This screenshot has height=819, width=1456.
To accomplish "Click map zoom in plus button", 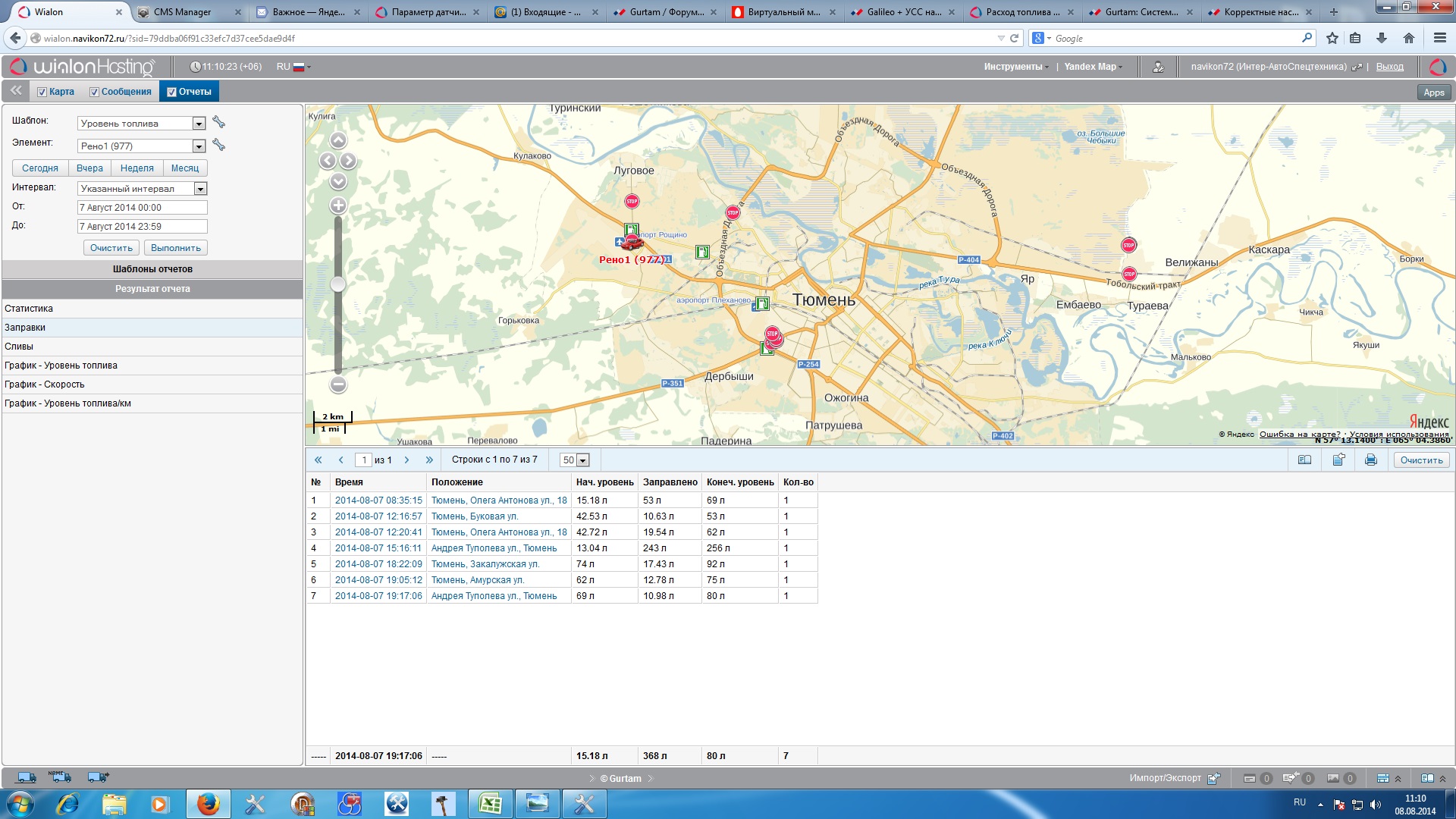I will coord(338,206).
